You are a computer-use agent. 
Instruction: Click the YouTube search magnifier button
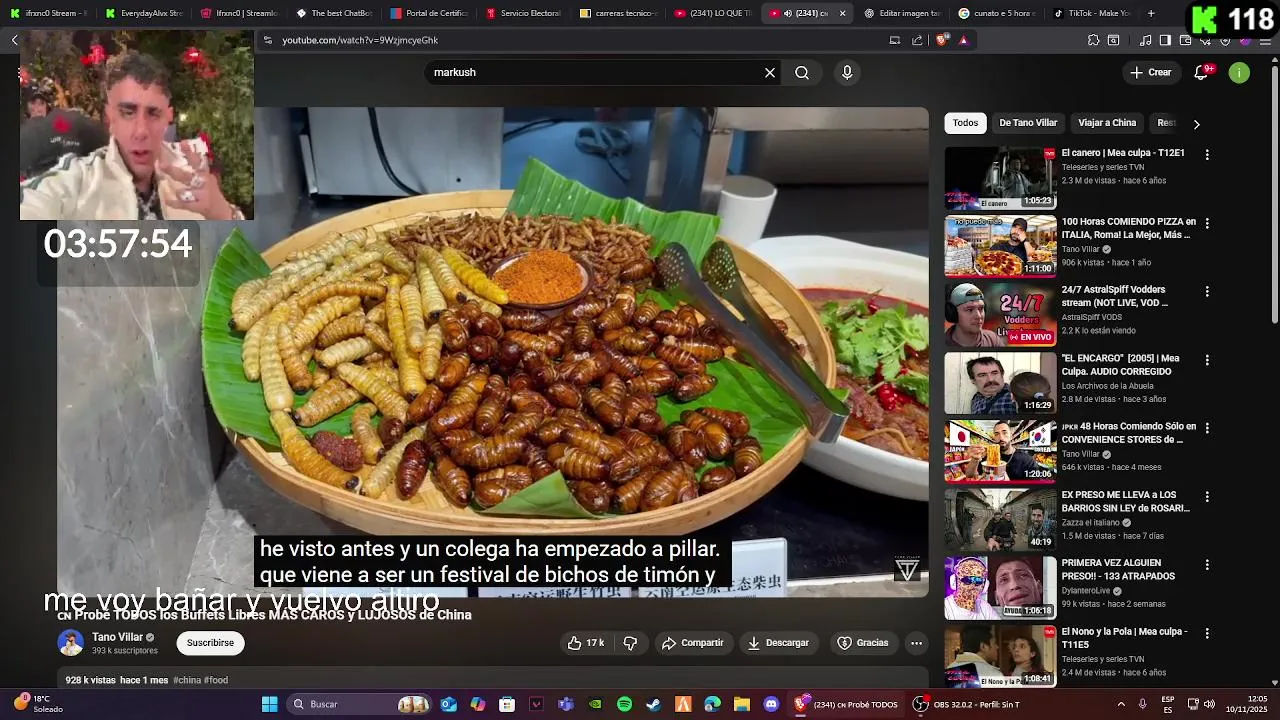[x=802, y=73]
